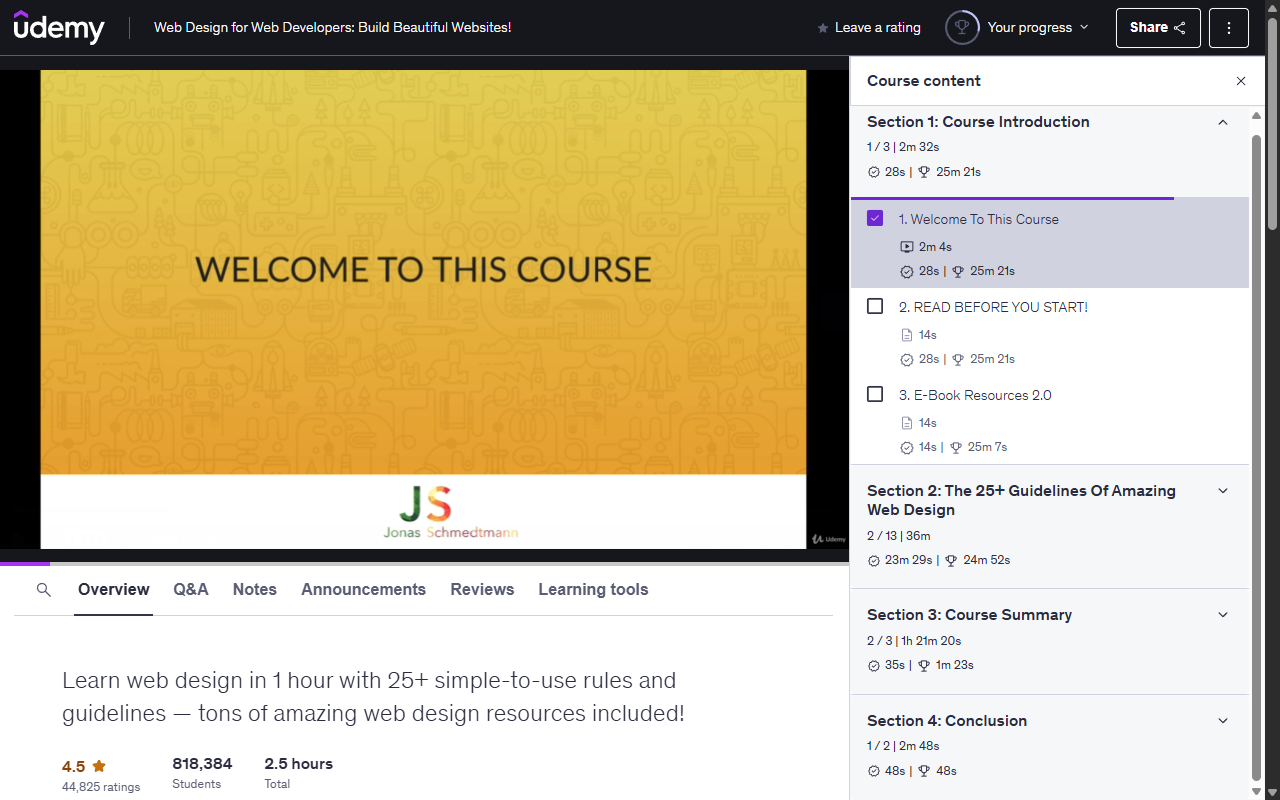This screenshot has width=1280, height=800.
Task: Click Section 1 progress 1 / 3 text
Action: 879,147
